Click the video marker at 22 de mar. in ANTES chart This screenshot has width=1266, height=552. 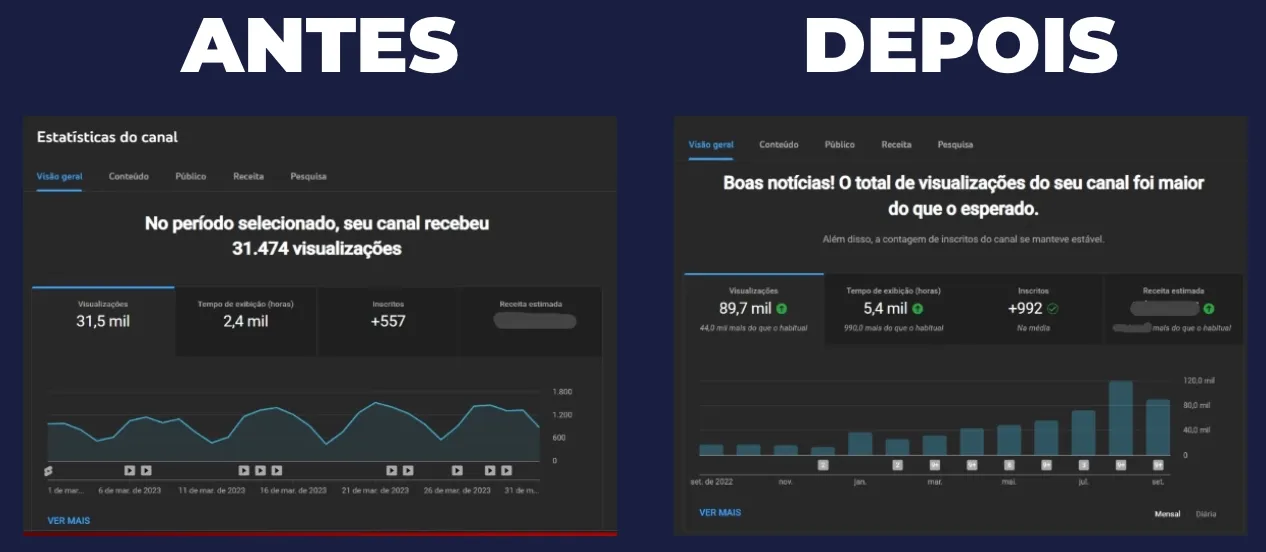[x=391, y=470]
